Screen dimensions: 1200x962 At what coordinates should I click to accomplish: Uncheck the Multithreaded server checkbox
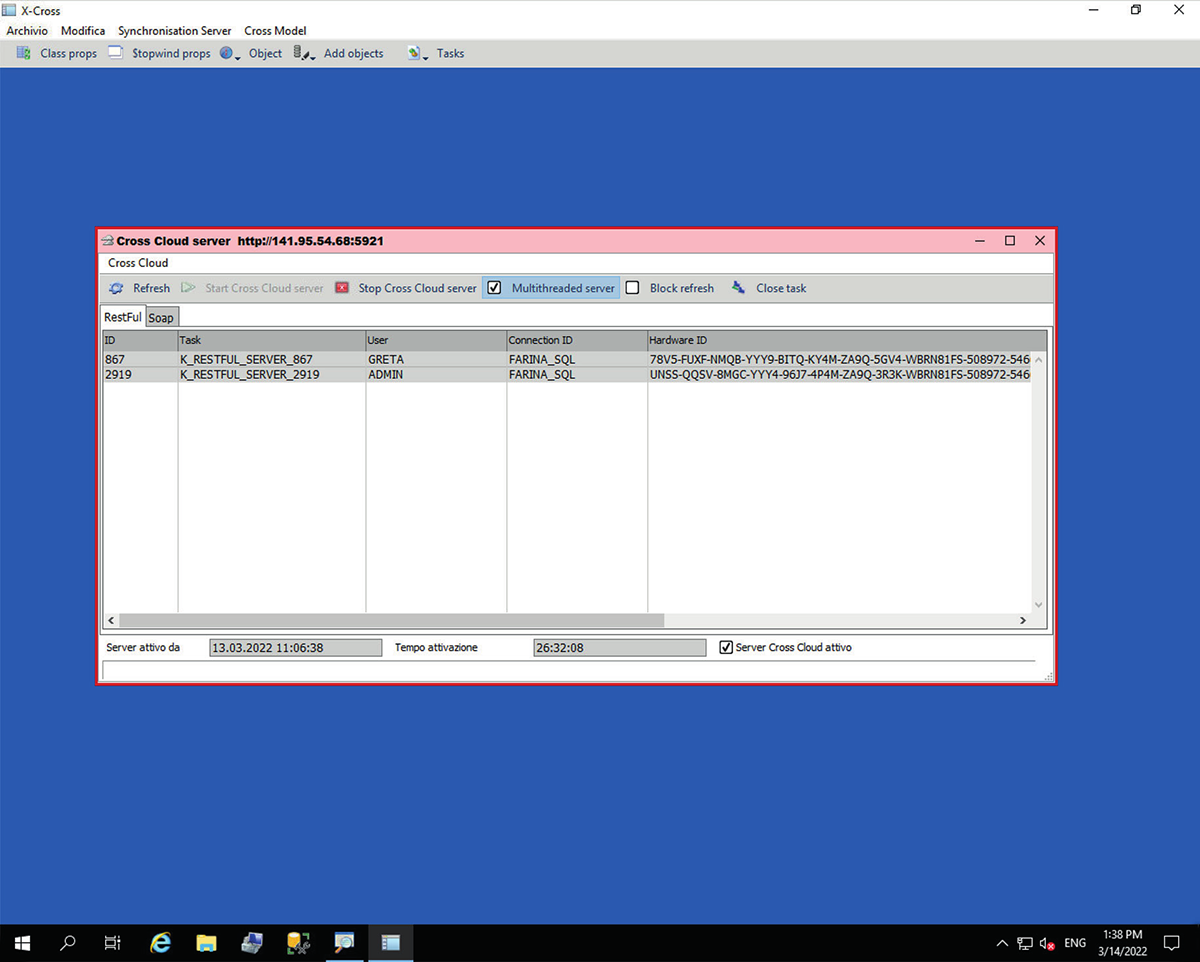tap(494, 288)
